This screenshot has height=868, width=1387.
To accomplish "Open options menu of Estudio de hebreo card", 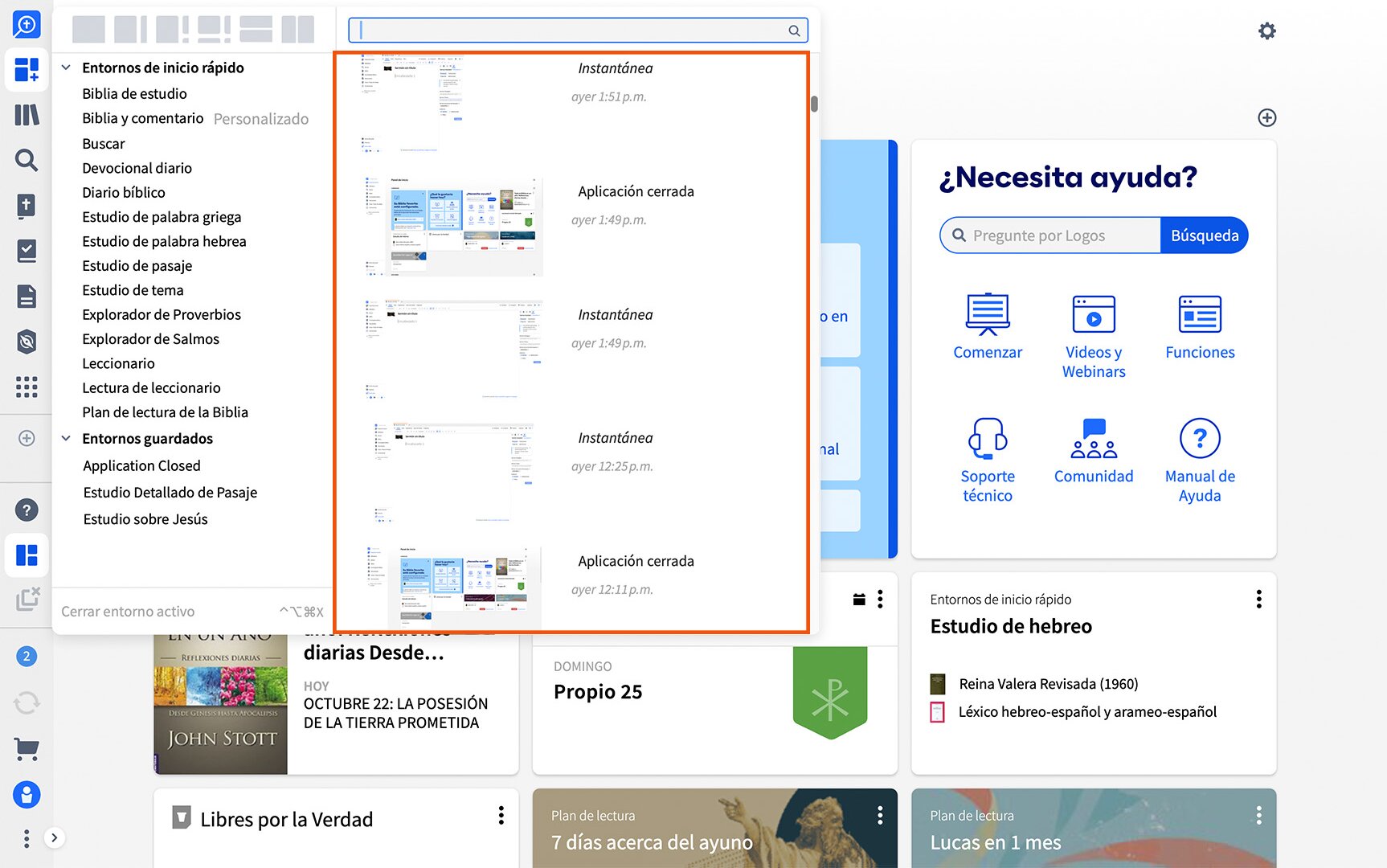I will click(x=1258, y=599).
